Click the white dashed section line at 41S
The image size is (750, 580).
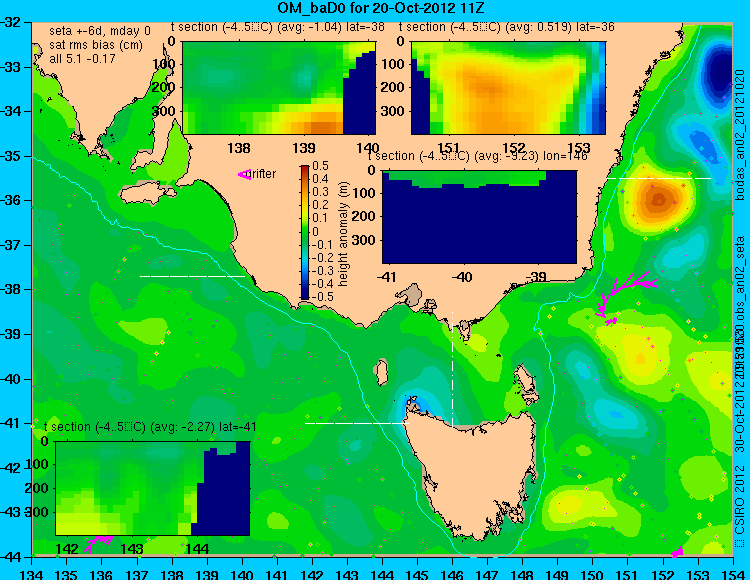point(357,423)
